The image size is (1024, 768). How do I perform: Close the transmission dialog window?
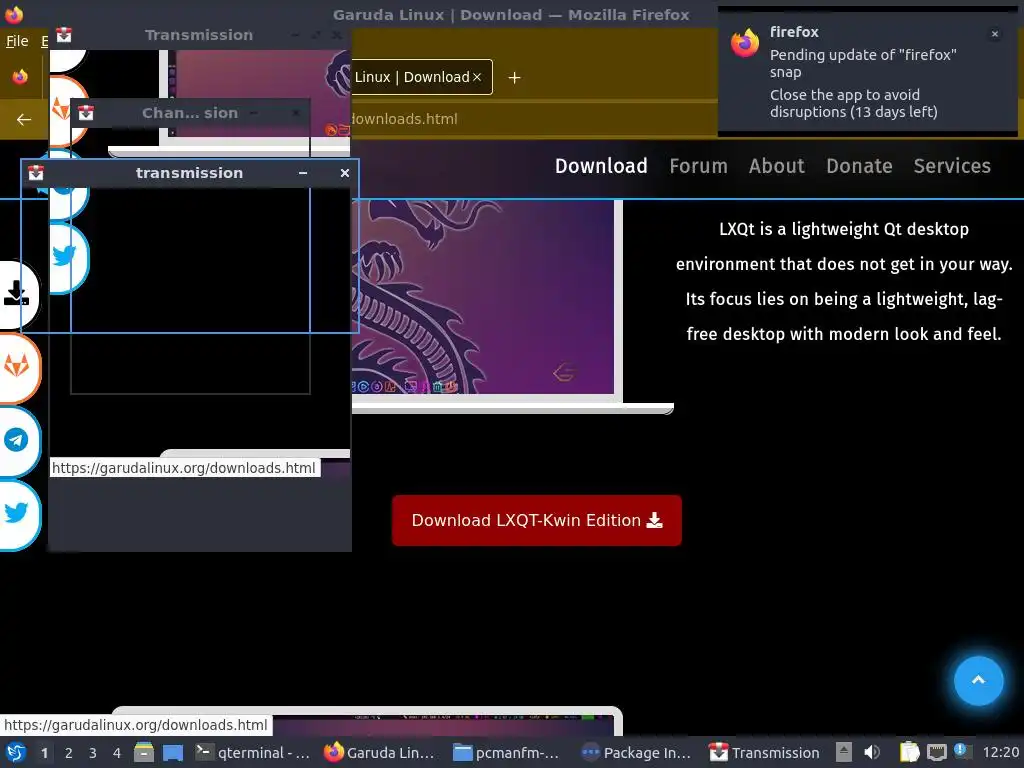(345, 173)
